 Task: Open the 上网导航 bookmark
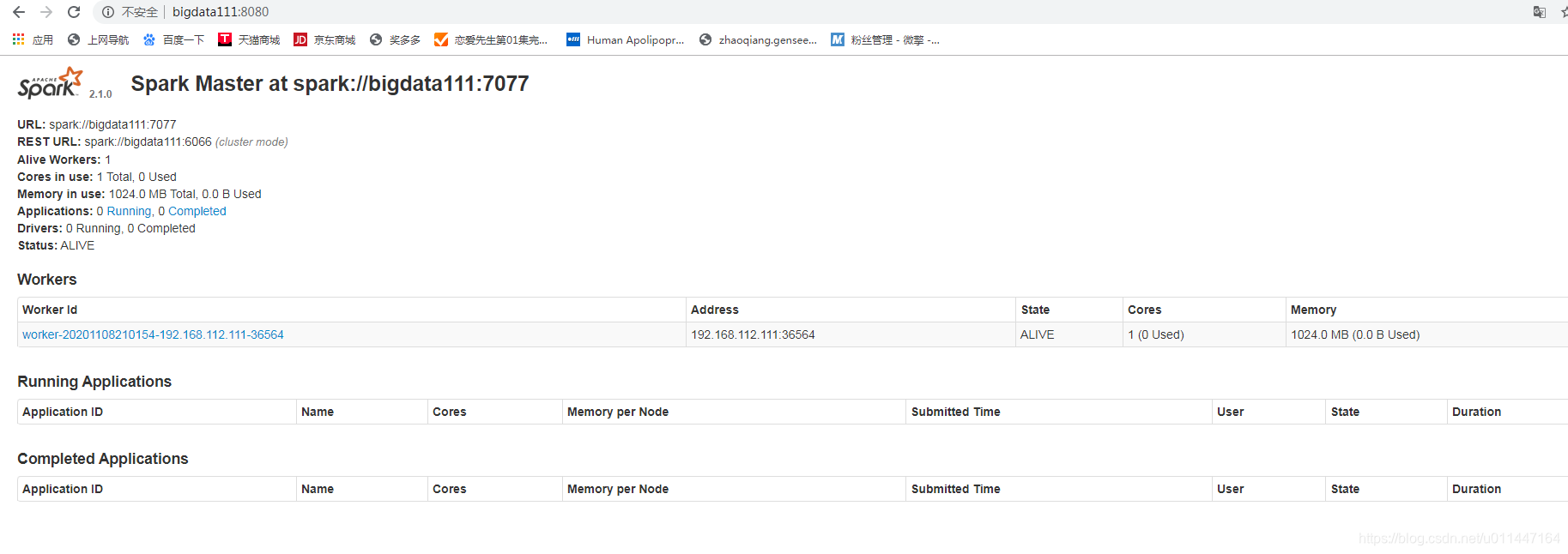click(x=98, y=39)
